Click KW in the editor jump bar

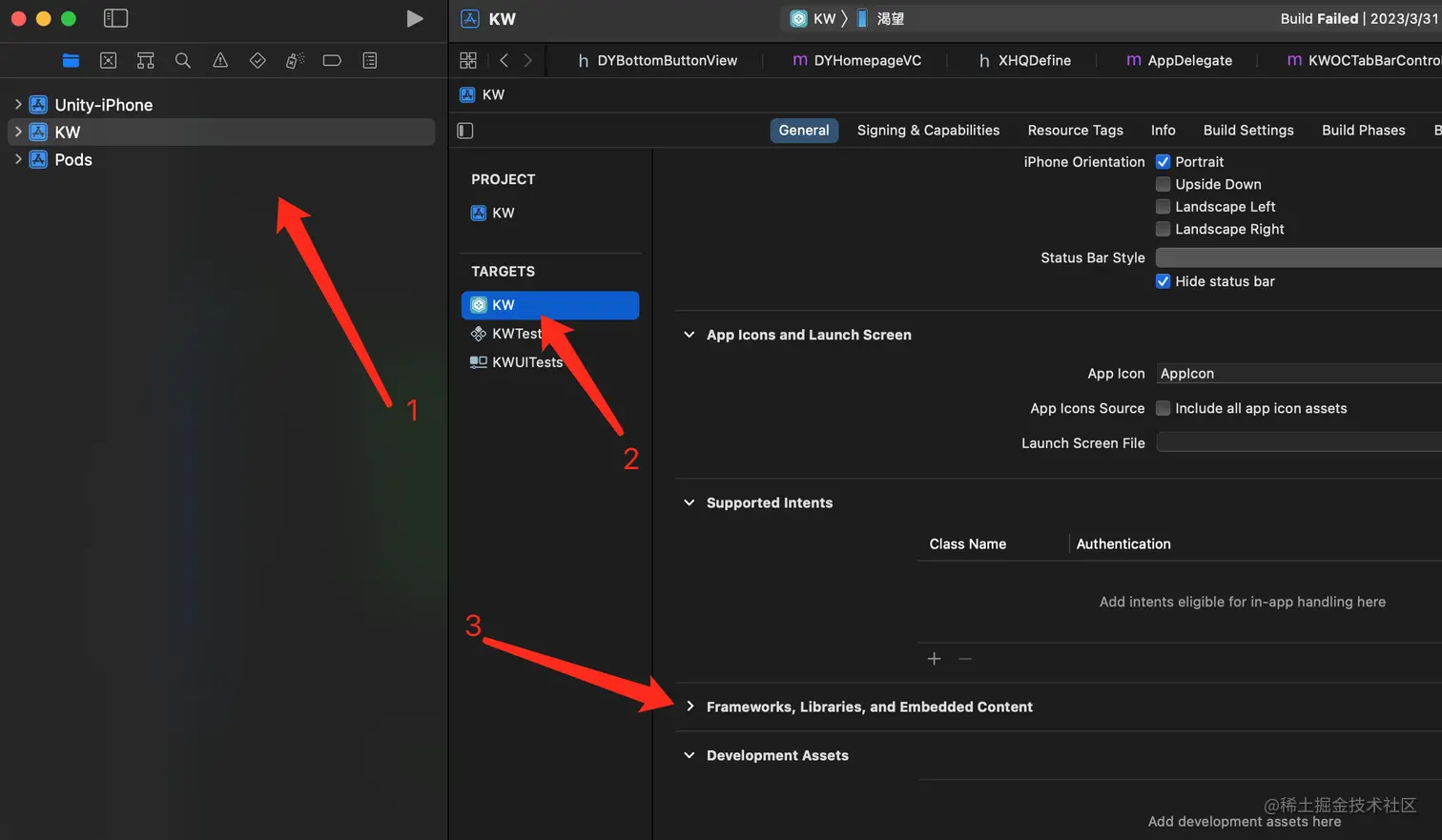point(493,94)
